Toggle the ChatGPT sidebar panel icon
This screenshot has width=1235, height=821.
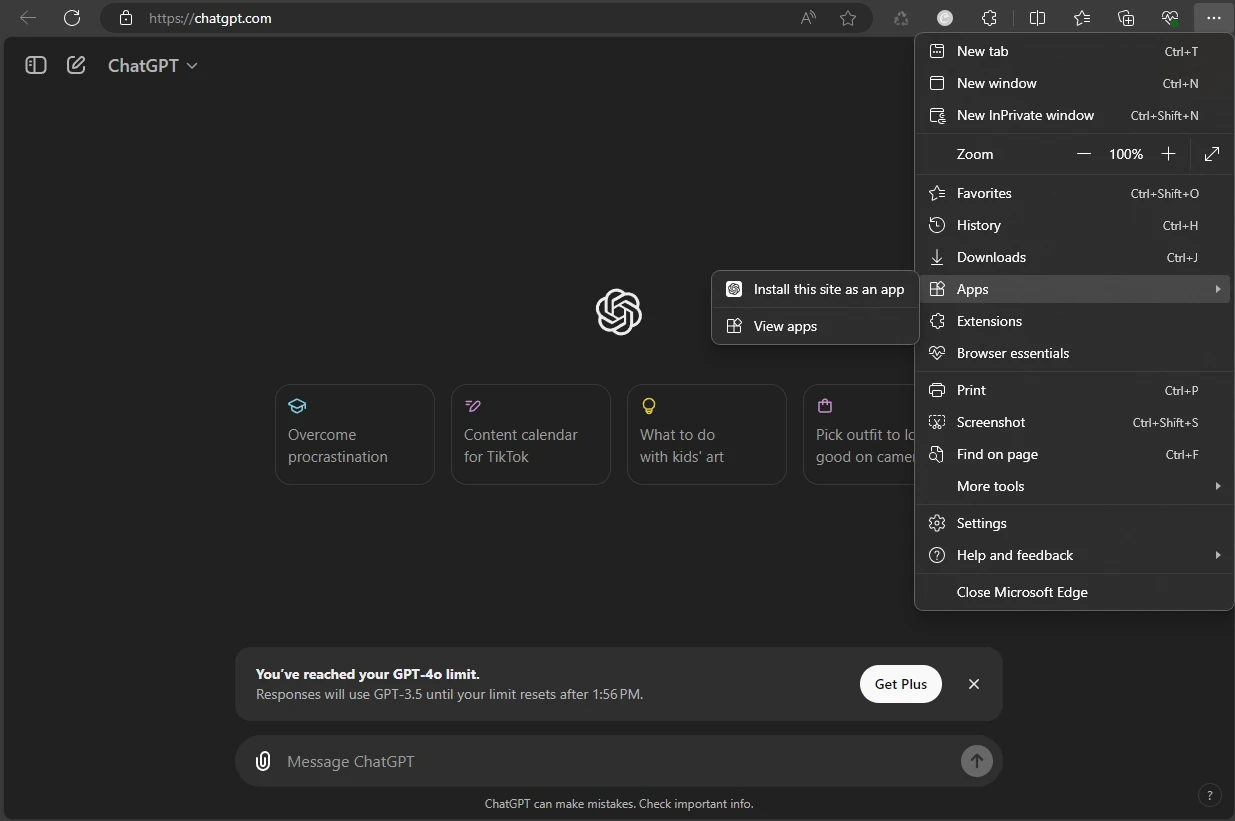point(36,65)
